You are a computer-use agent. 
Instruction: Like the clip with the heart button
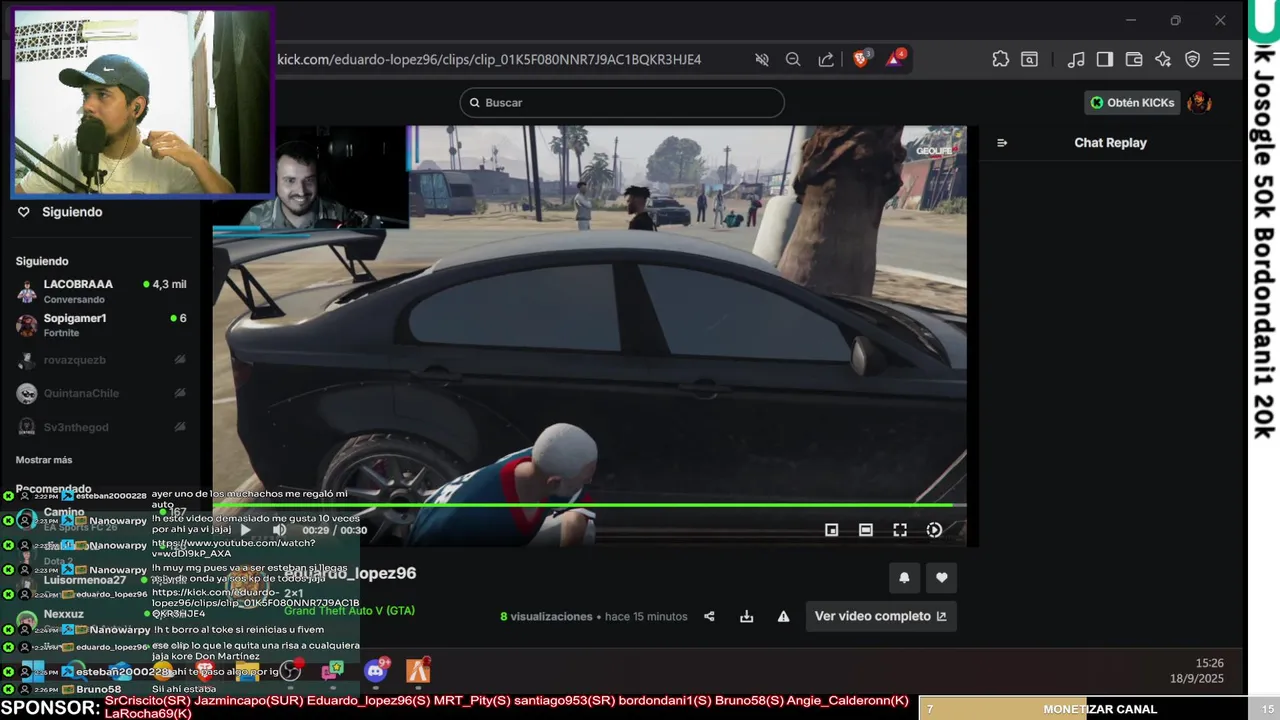pyautogui.click(x=941, y=577)
